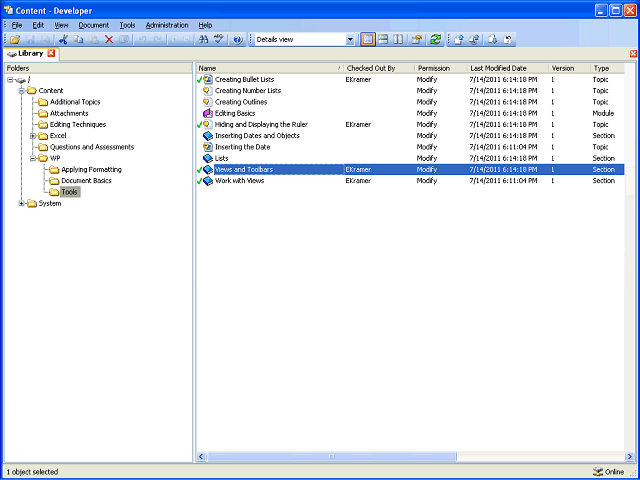Open the View menu
The image size is (640, 480).
point(61,25)
